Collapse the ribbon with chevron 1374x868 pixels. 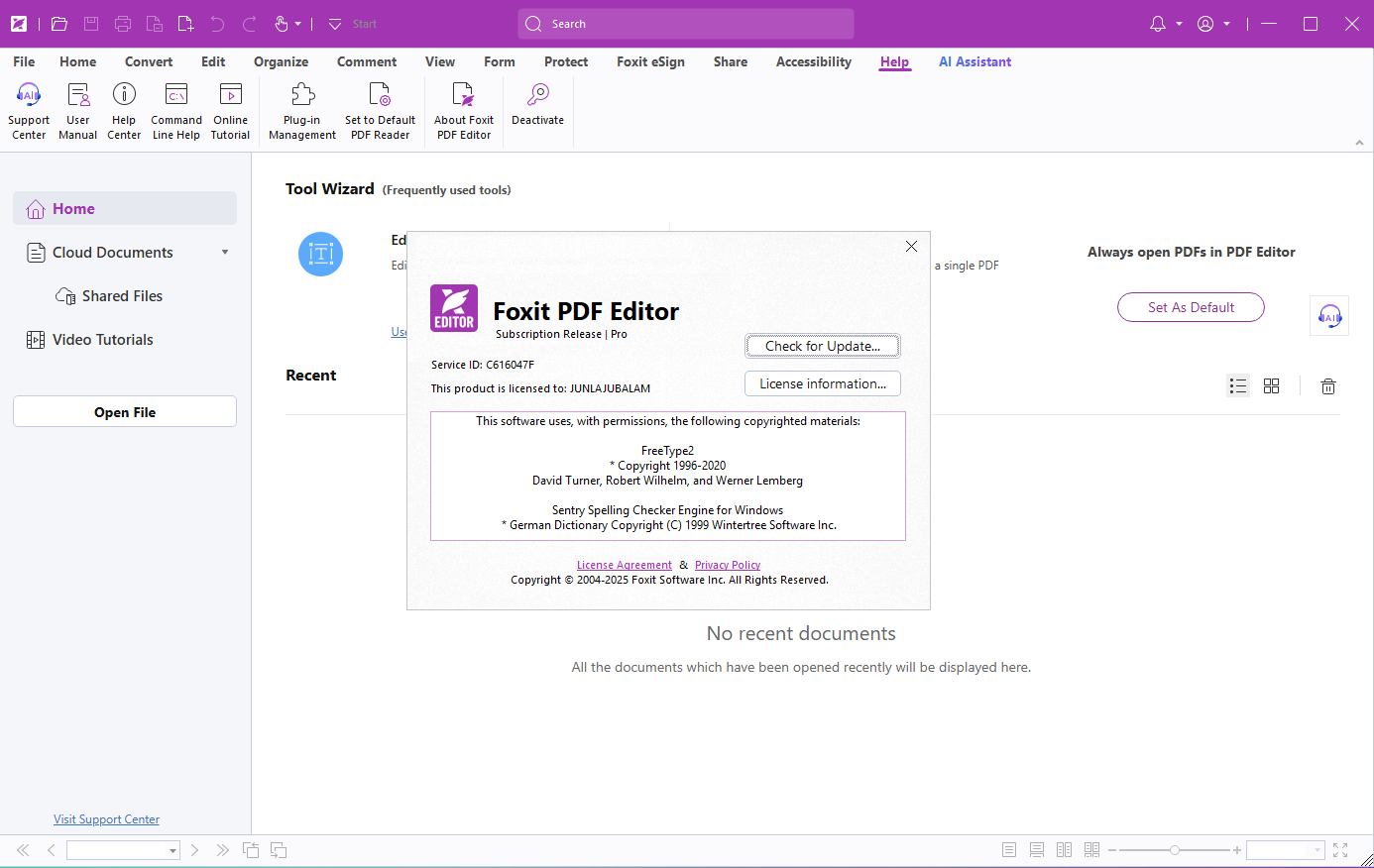1360,143
